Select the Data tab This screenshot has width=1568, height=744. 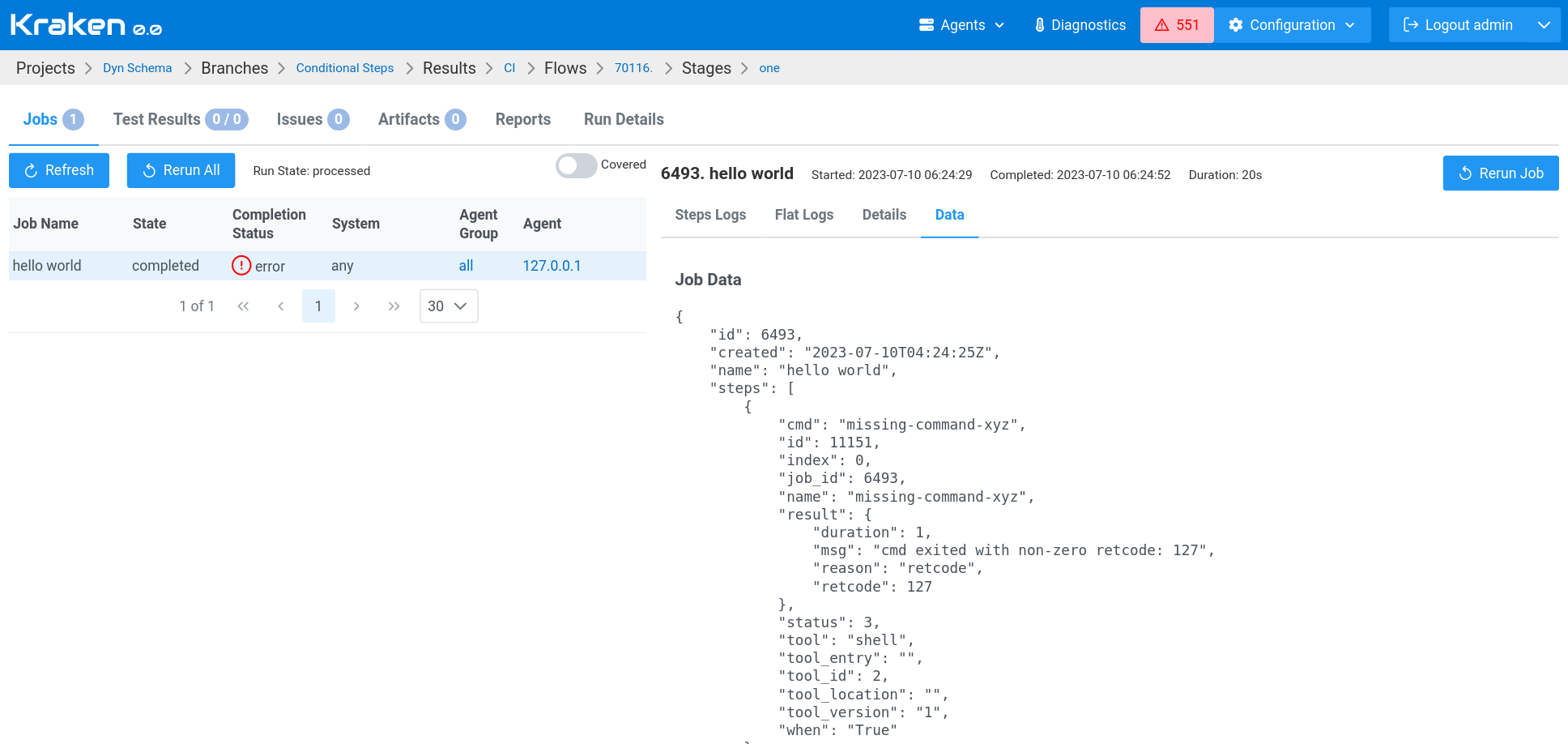click(949, 215)
